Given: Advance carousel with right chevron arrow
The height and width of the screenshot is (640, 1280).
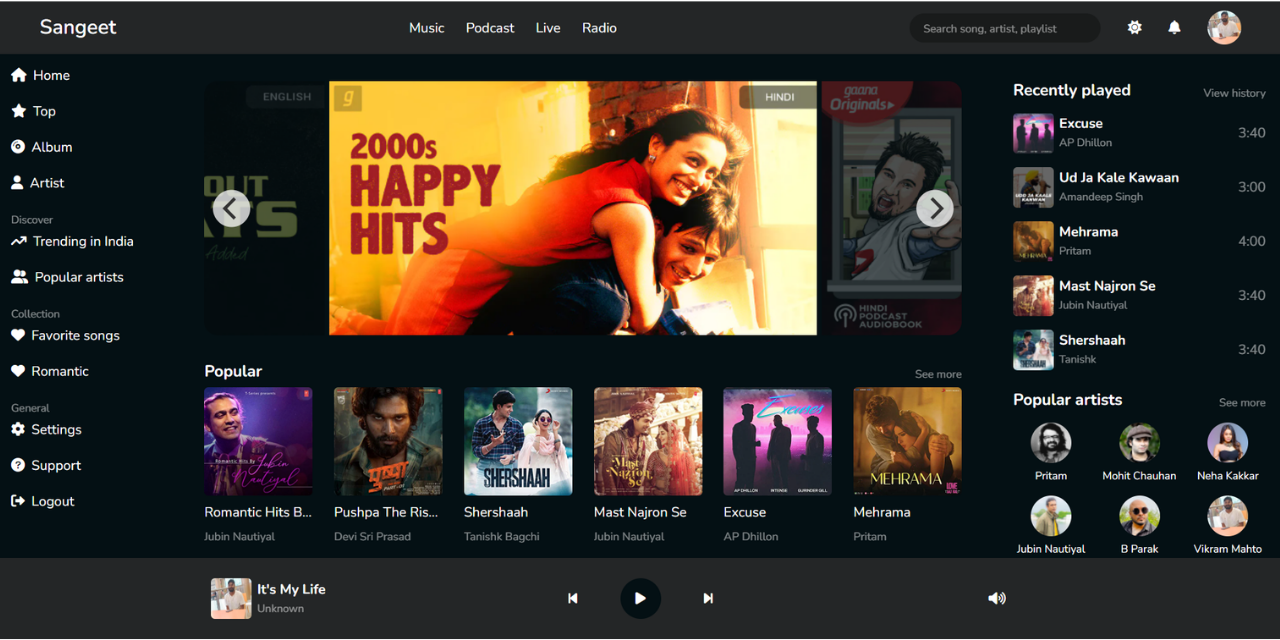Looking at the screenshot, I should (x=935, y=208).
